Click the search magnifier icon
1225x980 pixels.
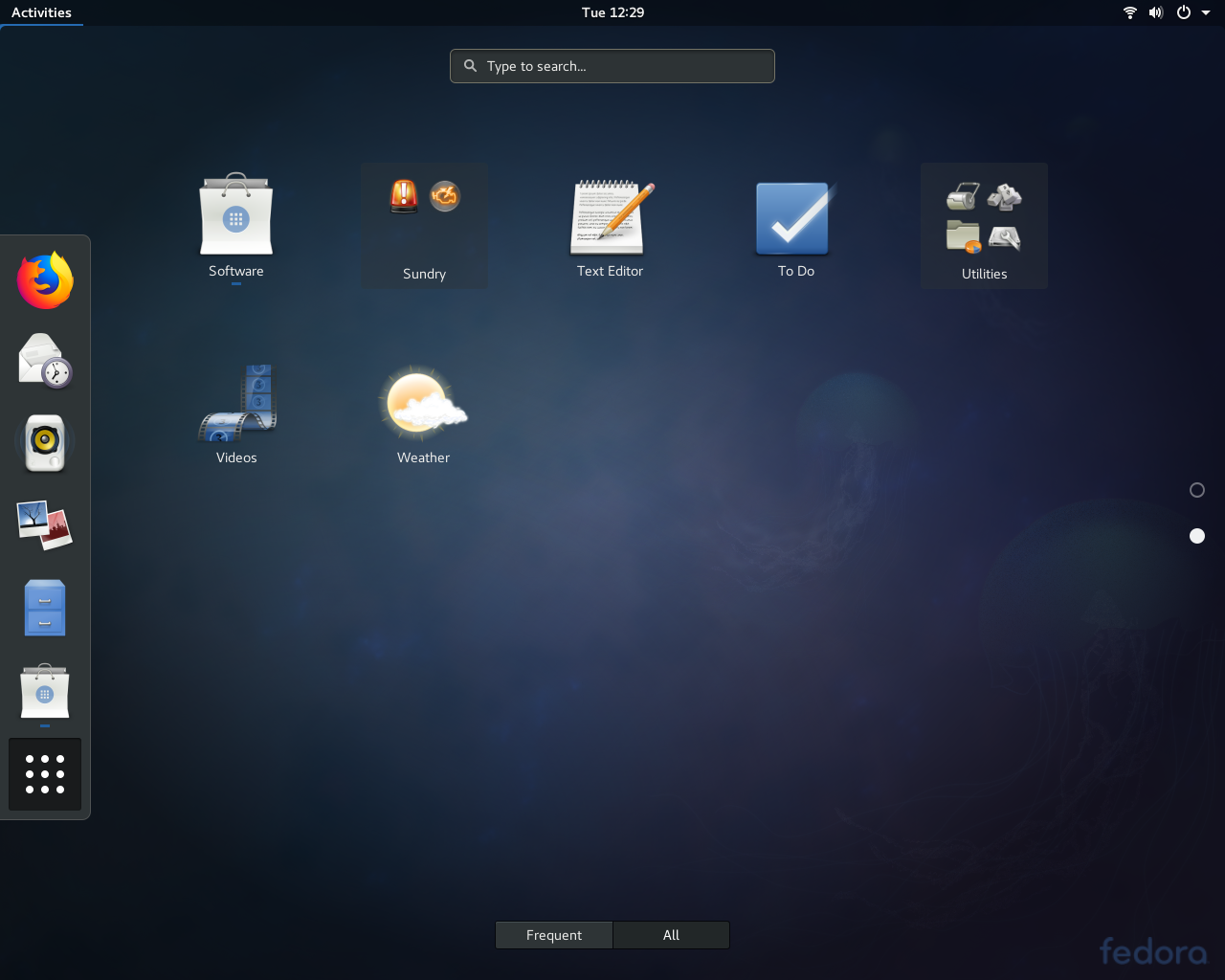click(470, 66)
